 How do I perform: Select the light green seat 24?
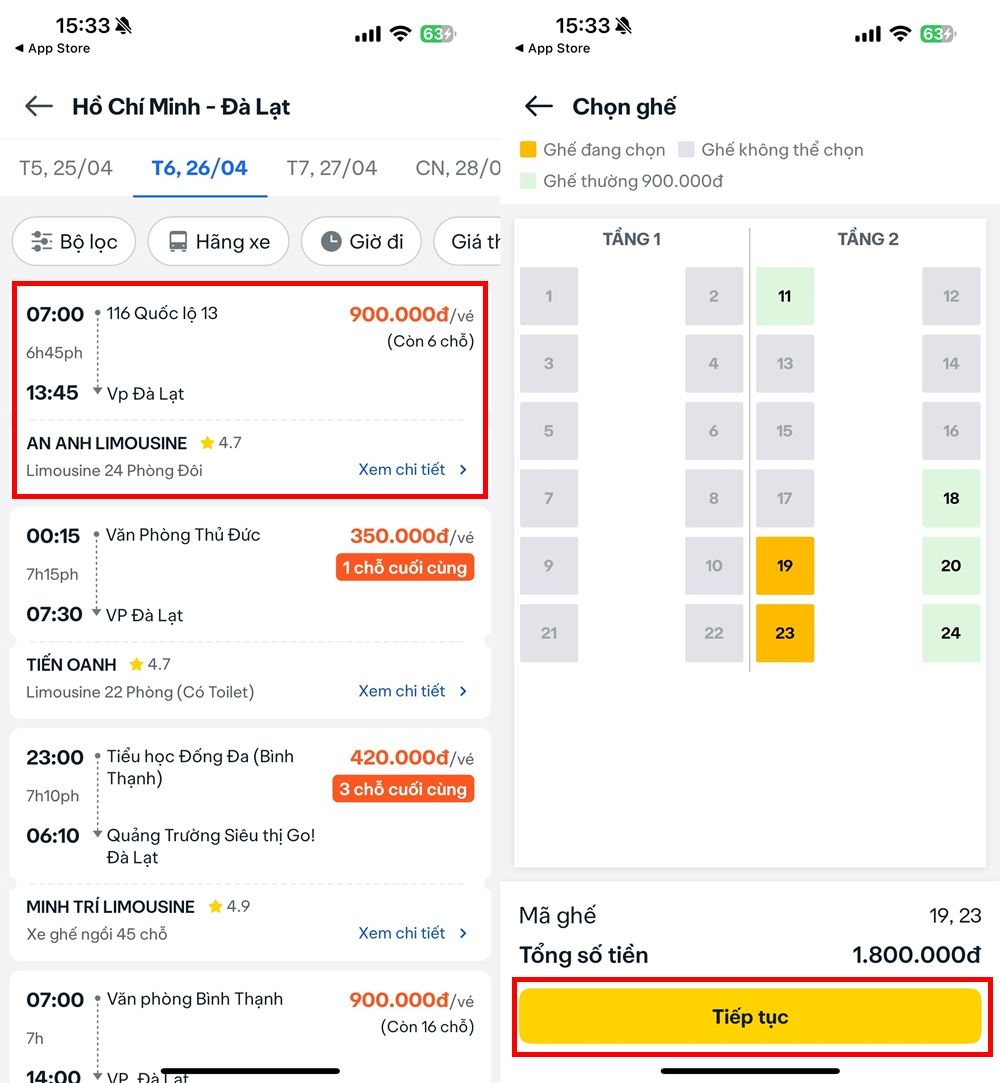point(951,633)
